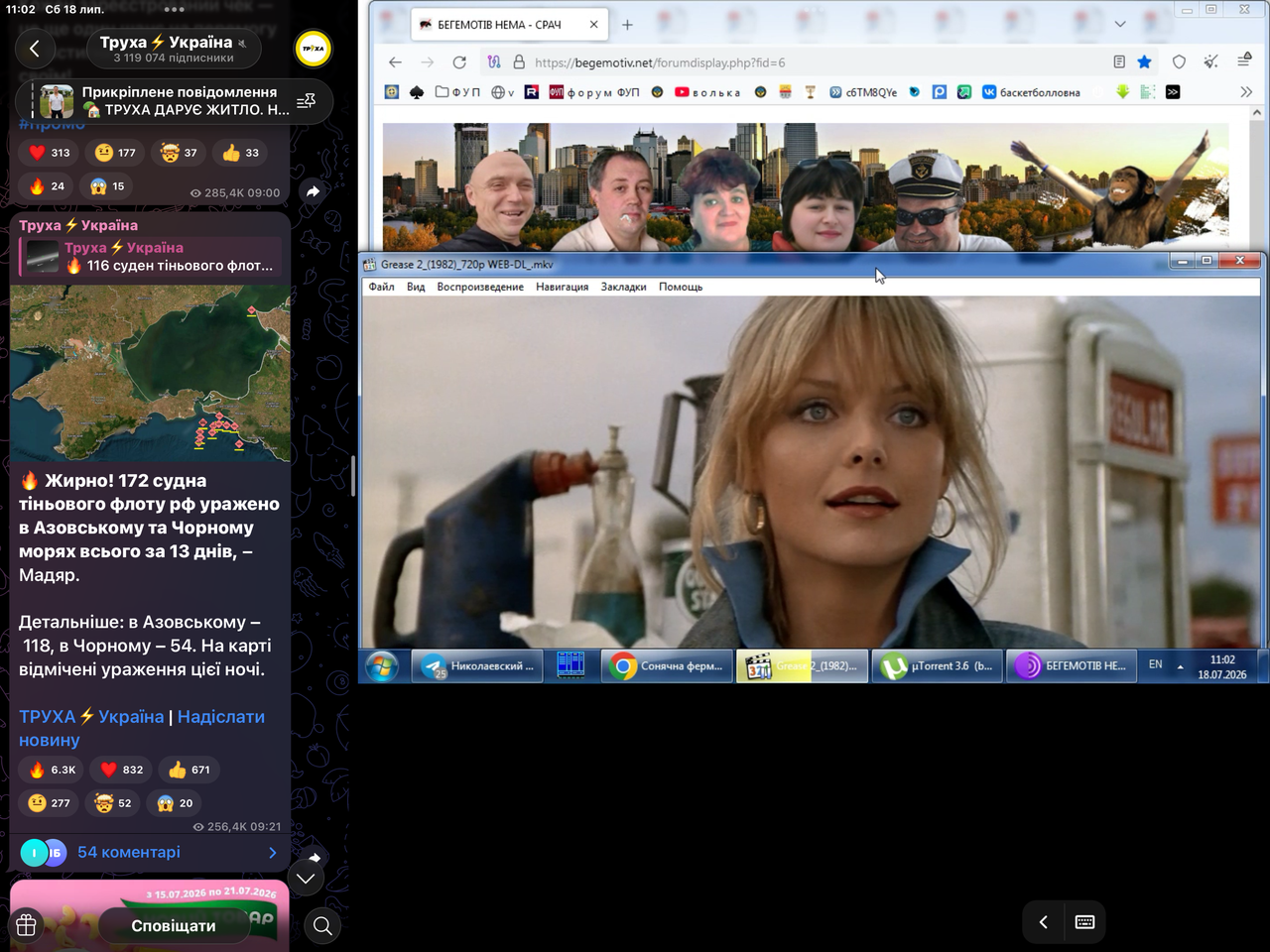Toggle the heart reaction with 313

point(50,153)
